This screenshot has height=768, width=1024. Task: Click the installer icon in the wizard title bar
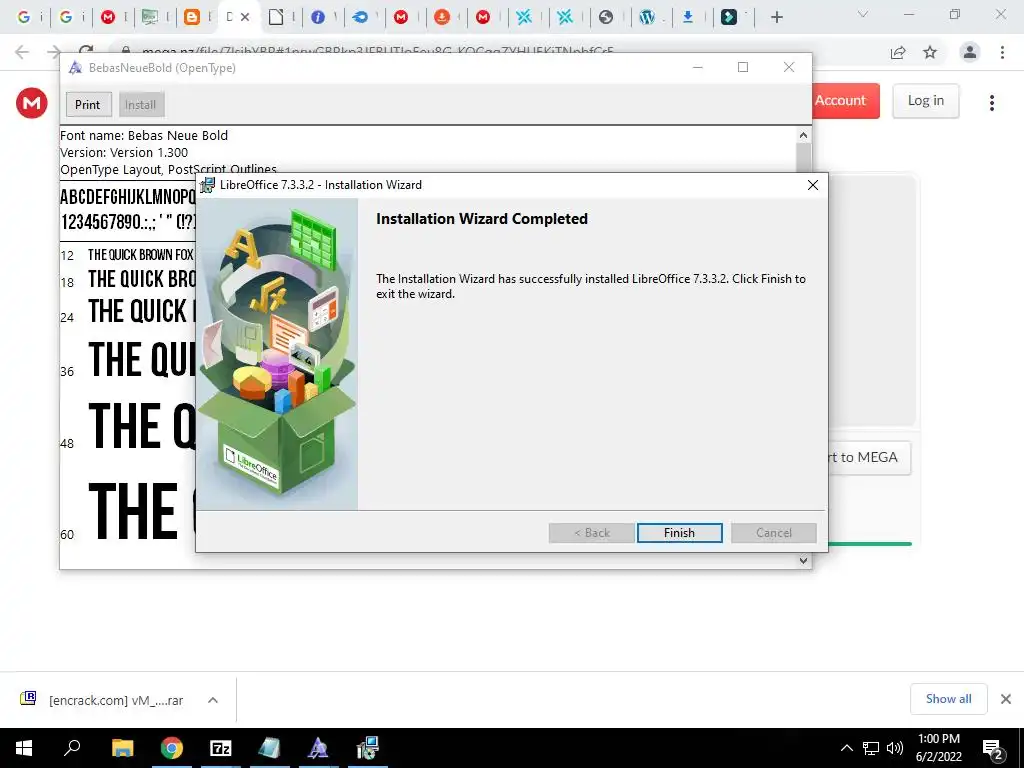click(x=207, y=185)
